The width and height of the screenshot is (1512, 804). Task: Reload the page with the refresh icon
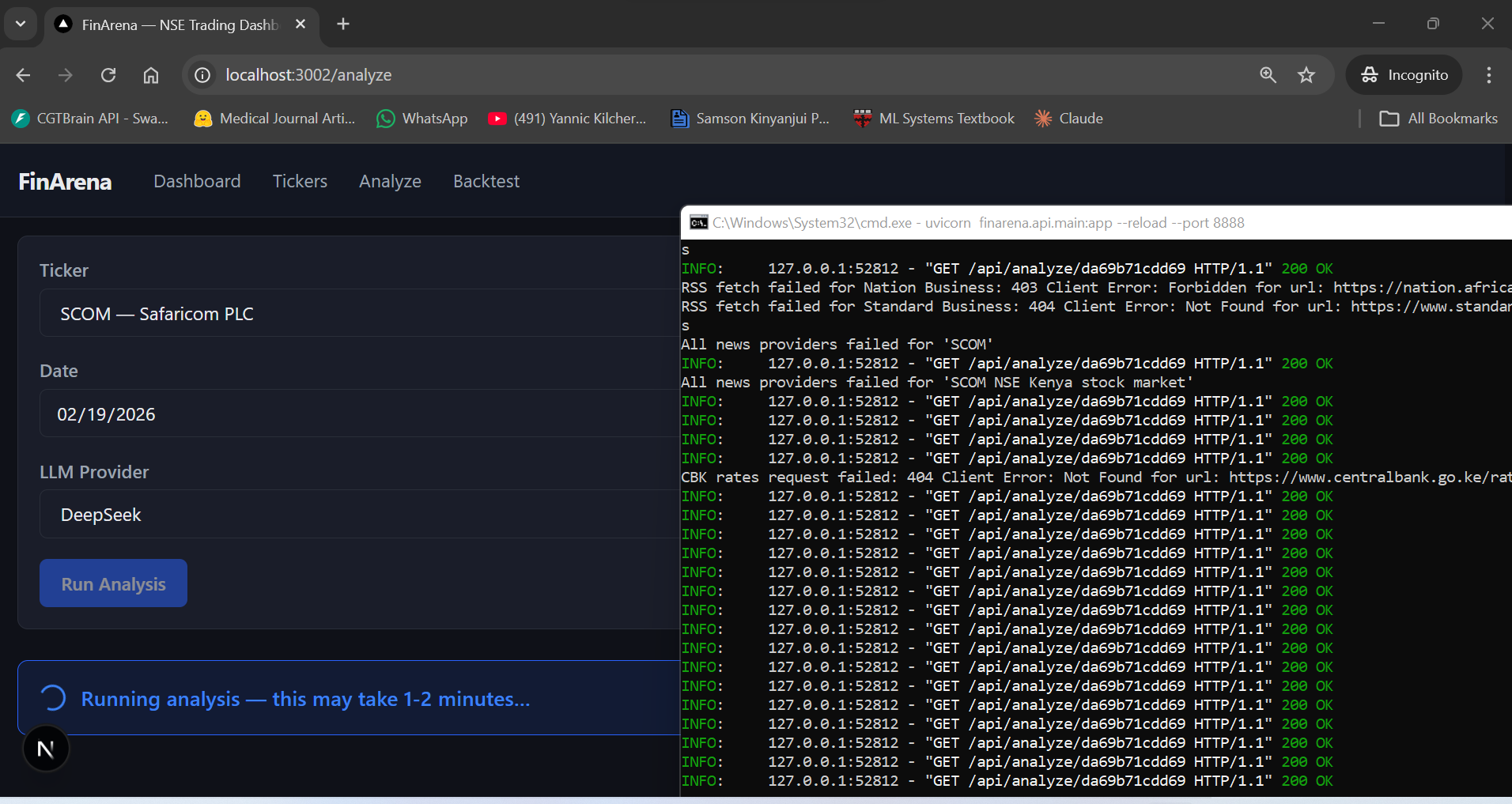108,75
